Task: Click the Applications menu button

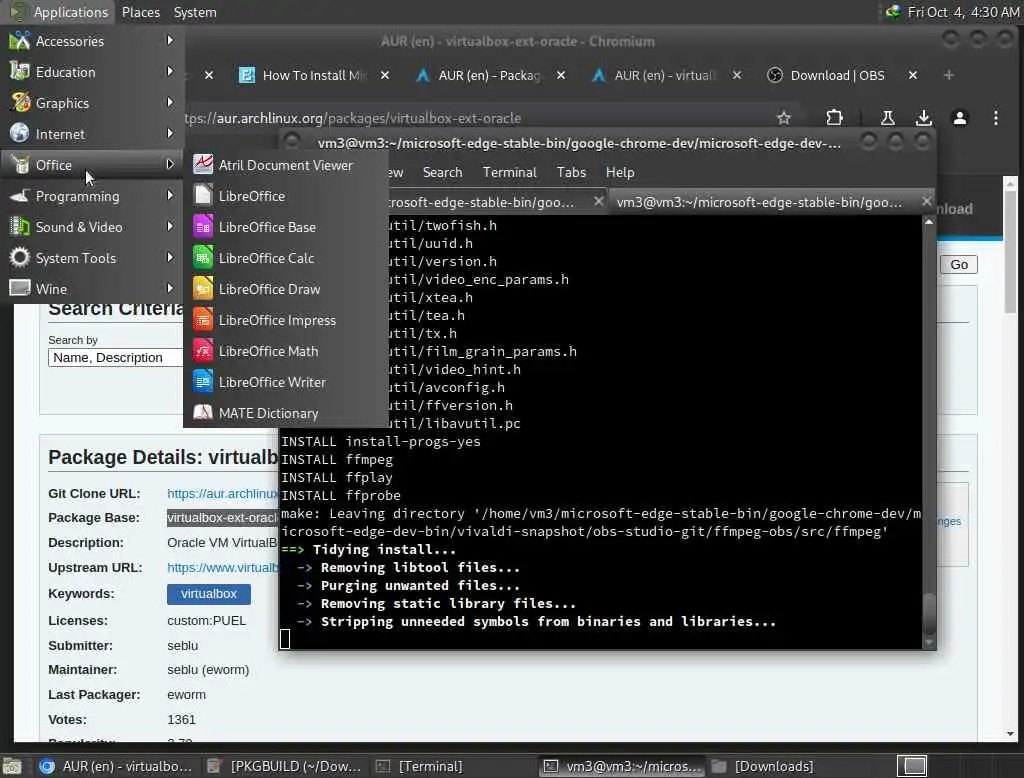Action: (59, 12)
